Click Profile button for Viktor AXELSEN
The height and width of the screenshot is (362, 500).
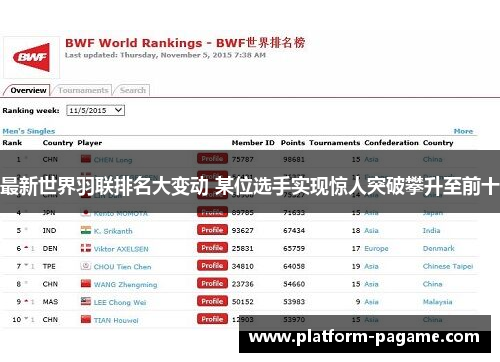pyautogui.click(x=212, y=248)
